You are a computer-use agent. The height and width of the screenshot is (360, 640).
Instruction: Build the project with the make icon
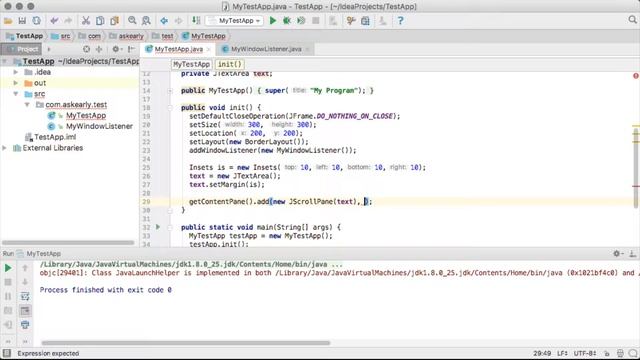click(x=196, y=20)
